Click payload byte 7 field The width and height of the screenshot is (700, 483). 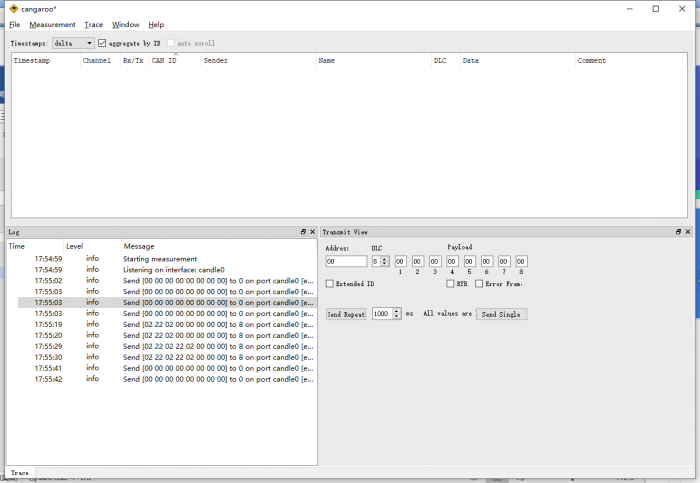tap(504, 262)
